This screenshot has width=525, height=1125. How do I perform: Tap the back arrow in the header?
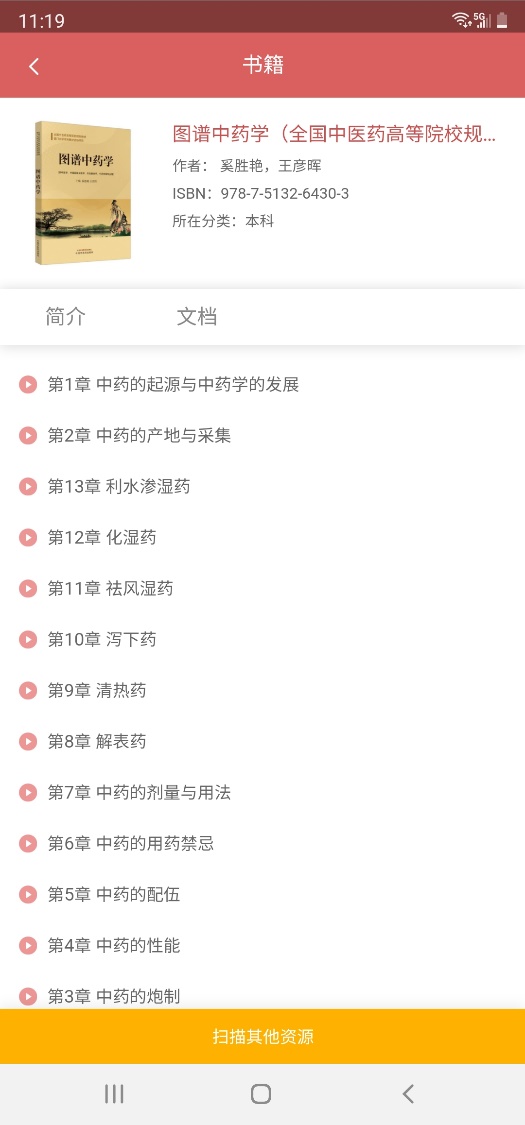tap(33, 66)
